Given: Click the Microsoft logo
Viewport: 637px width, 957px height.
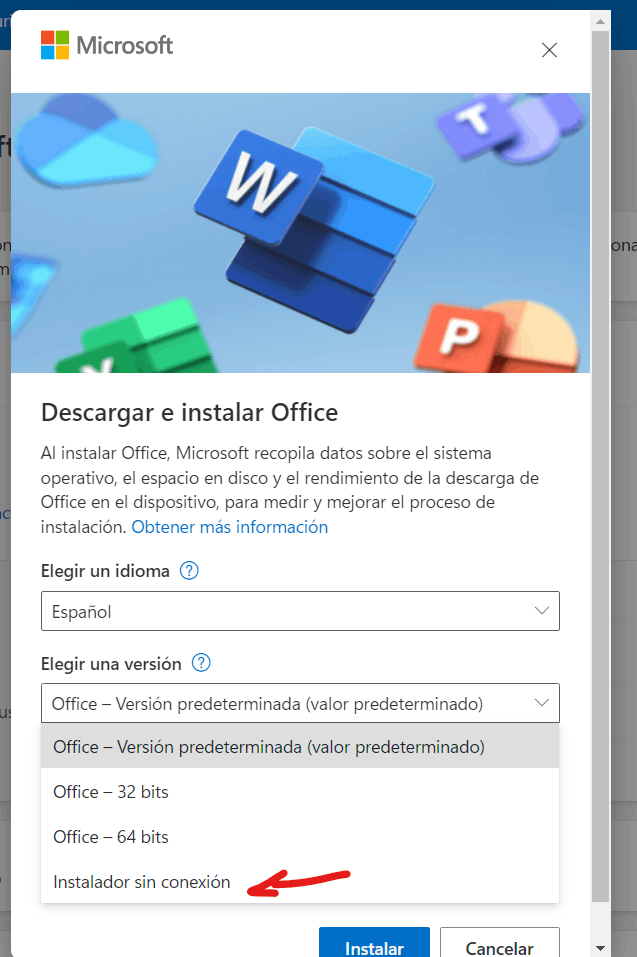Looking at the screenshot, I should (107, 45).
